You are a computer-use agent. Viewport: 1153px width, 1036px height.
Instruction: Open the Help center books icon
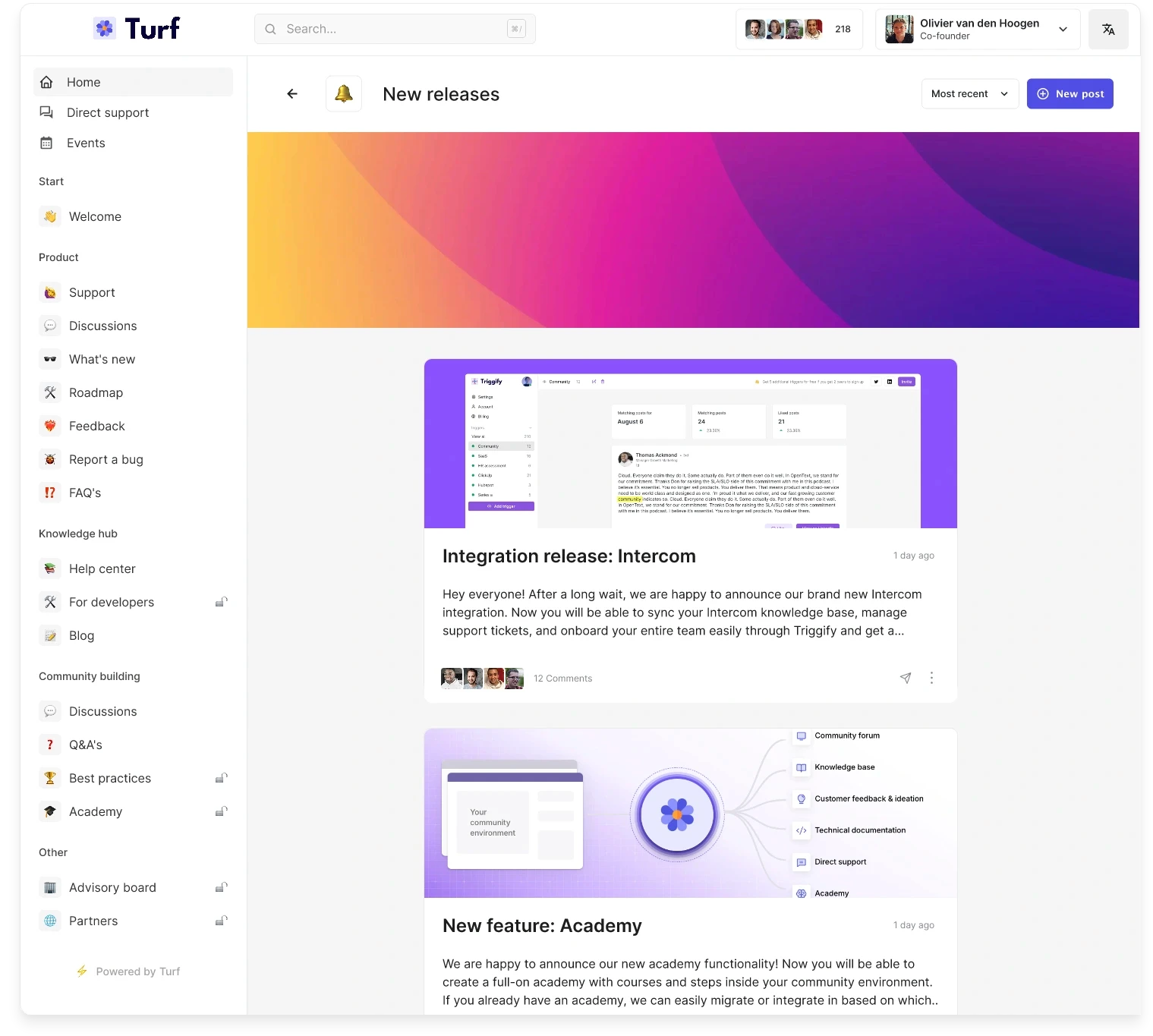tap(50, 568)
